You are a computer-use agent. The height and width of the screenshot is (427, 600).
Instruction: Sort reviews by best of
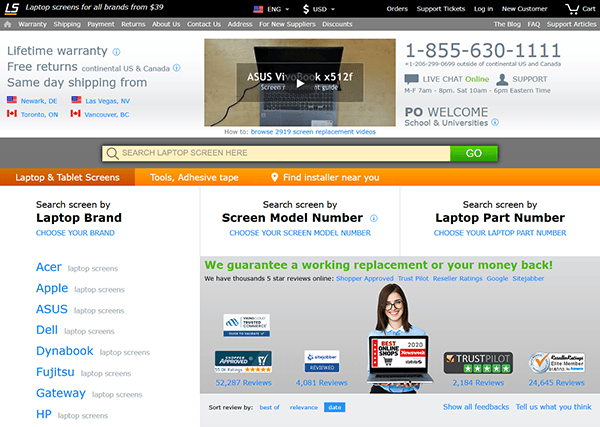[x=269, y=407]
